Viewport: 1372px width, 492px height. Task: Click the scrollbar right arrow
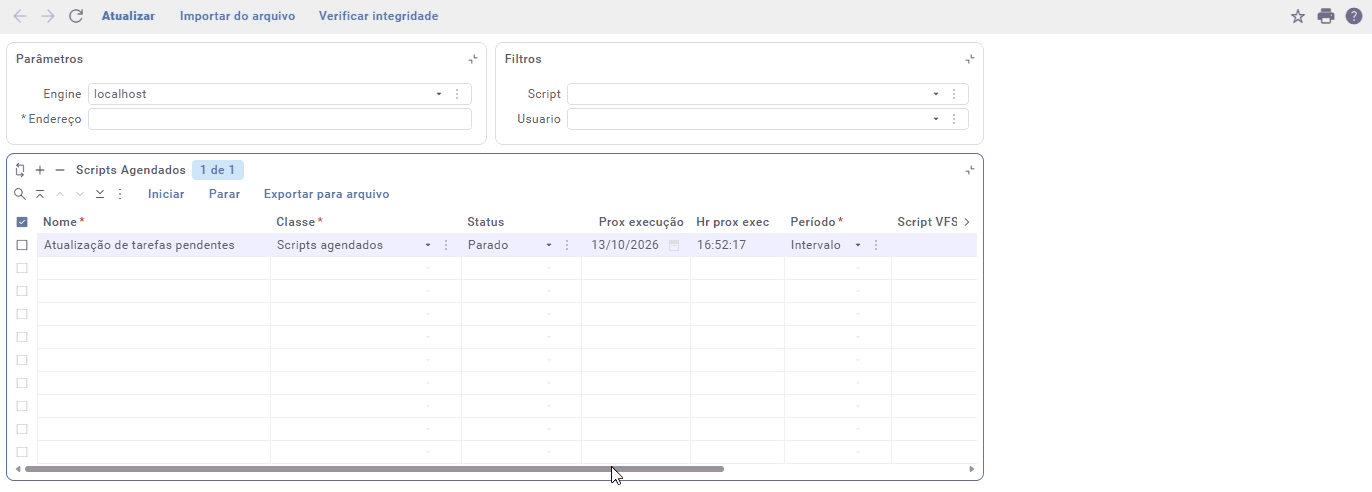(x=972, y=469)
